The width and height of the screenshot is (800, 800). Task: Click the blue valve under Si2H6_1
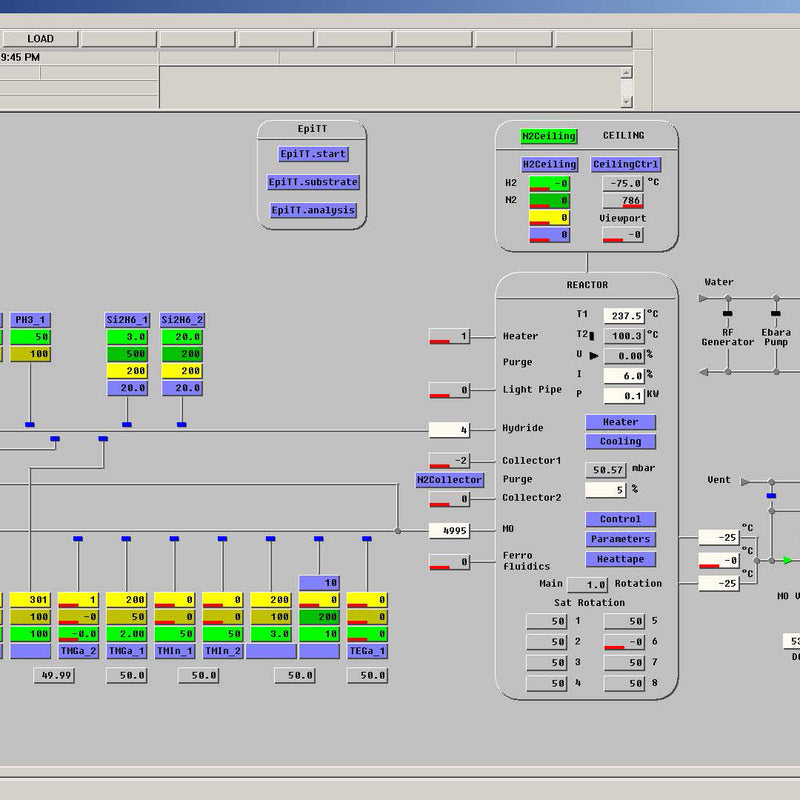[126, 425]
